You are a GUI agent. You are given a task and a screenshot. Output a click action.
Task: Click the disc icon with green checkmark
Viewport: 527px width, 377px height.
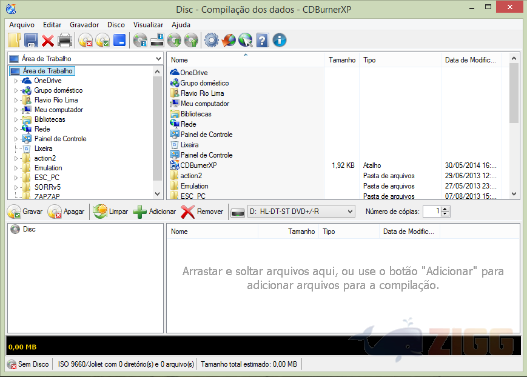coord(103,41)
